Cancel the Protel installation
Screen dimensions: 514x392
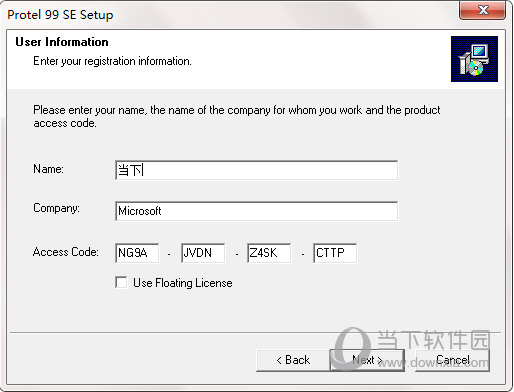click(453, 360)
